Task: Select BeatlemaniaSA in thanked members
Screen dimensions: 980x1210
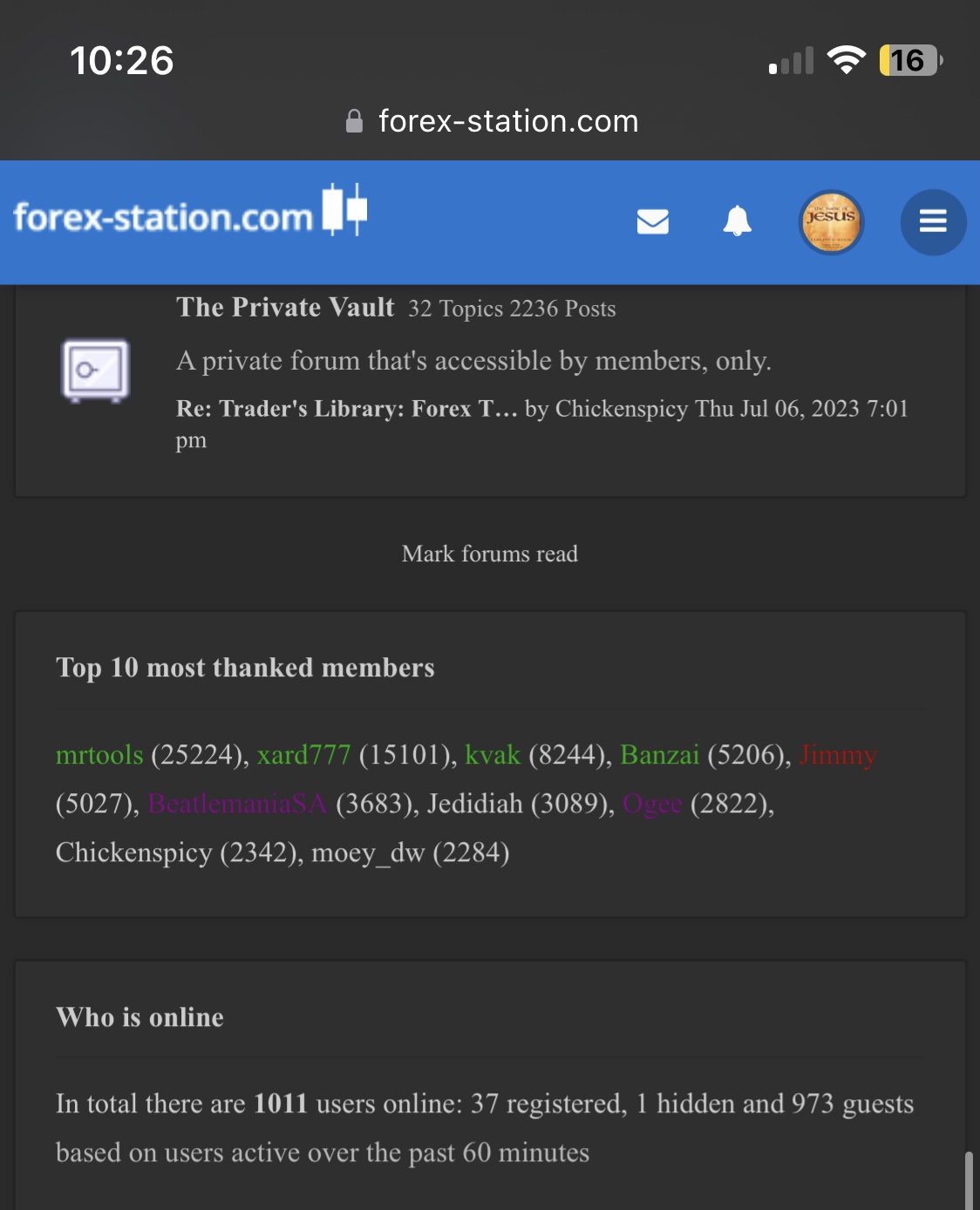Action: pos(237,804)
